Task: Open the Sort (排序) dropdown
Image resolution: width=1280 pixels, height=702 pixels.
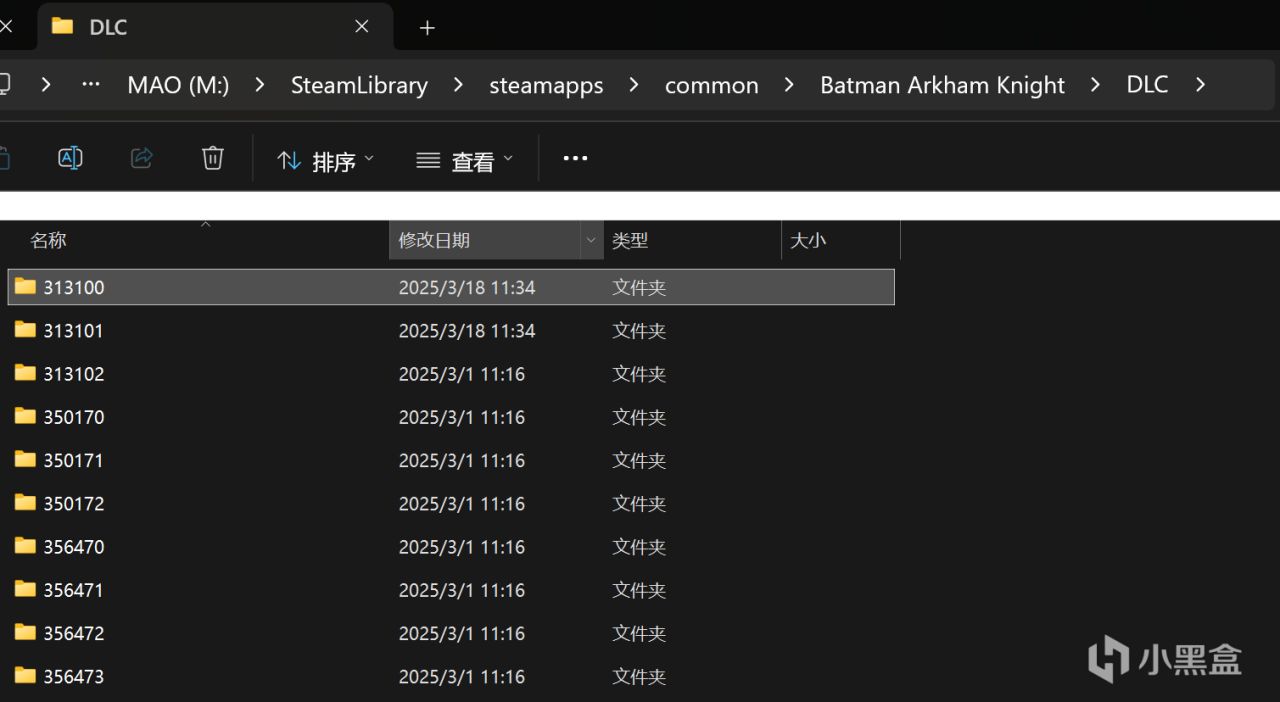Action: tap(325, 160)
